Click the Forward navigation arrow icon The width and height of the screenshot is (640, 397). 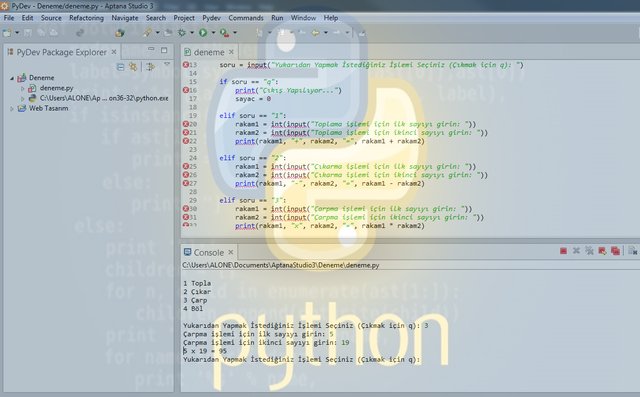click(337, 33)
